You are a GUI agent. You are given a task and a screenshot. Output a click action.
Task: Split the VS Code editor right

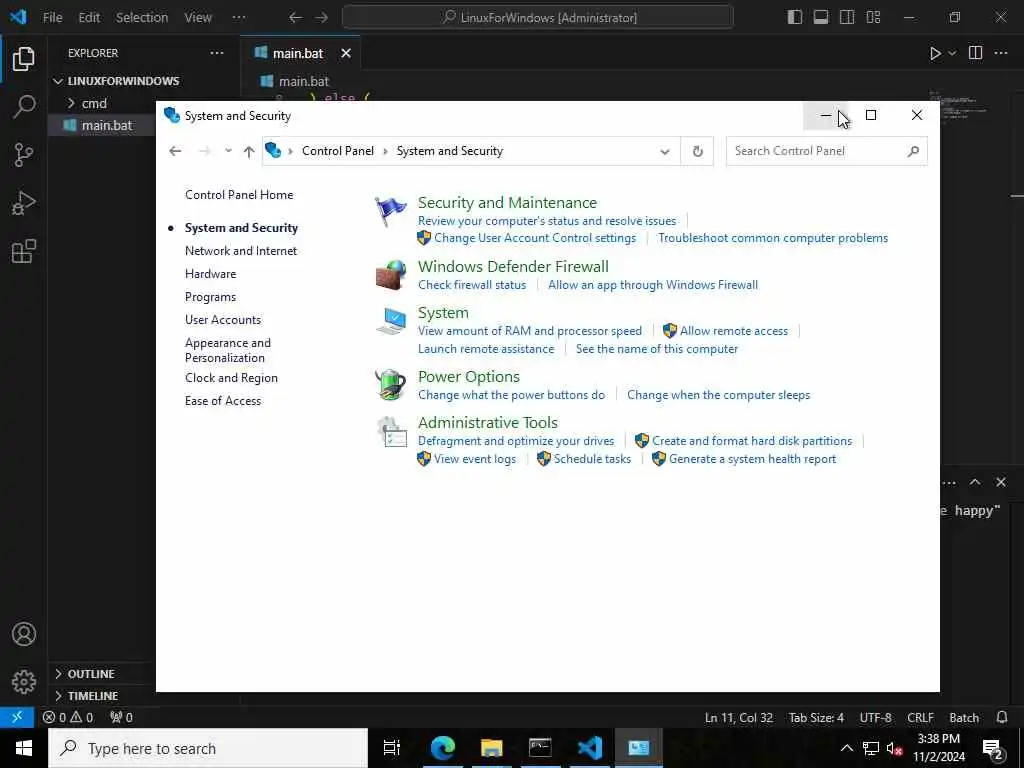tap(975, 53)
